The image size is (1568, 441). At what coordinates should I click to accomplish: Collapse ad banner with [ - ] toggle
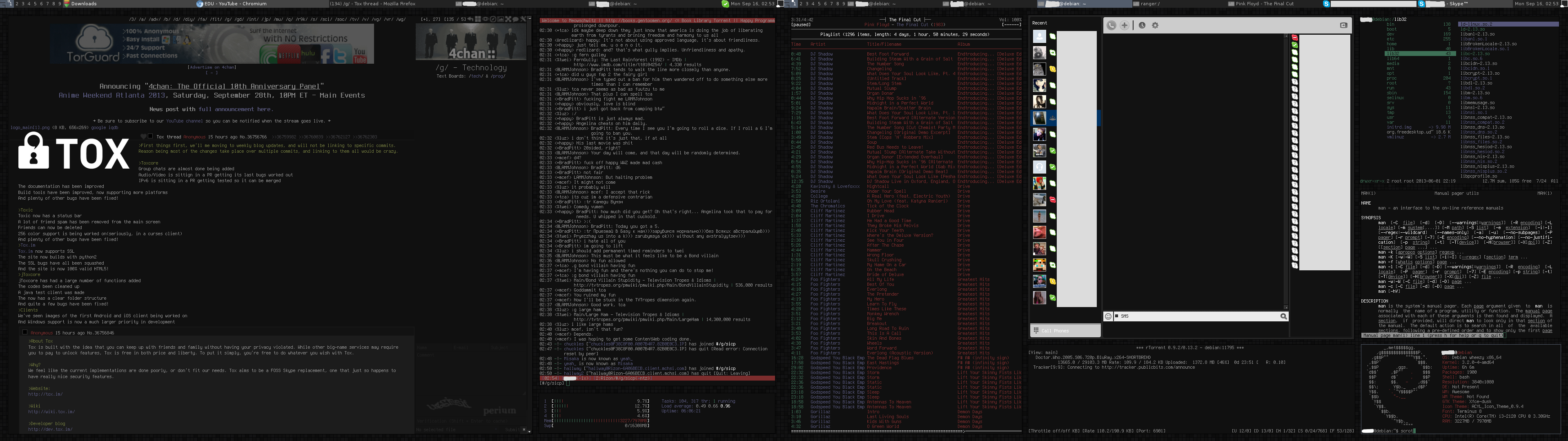pyautogui.click(x=211, y=73)
